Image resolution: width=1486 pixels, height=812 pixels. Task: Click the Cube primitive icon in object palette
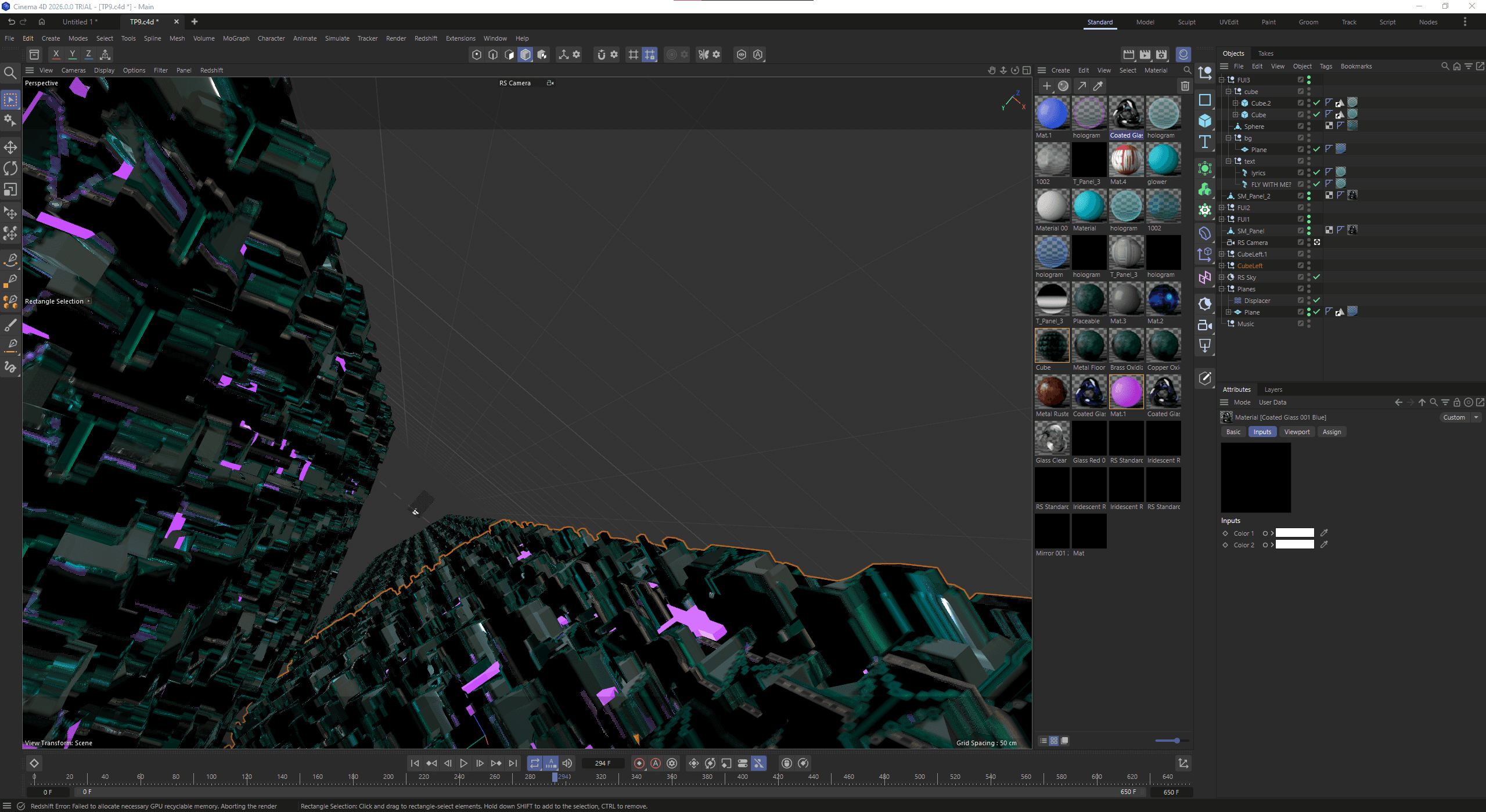pos(1205,121)
